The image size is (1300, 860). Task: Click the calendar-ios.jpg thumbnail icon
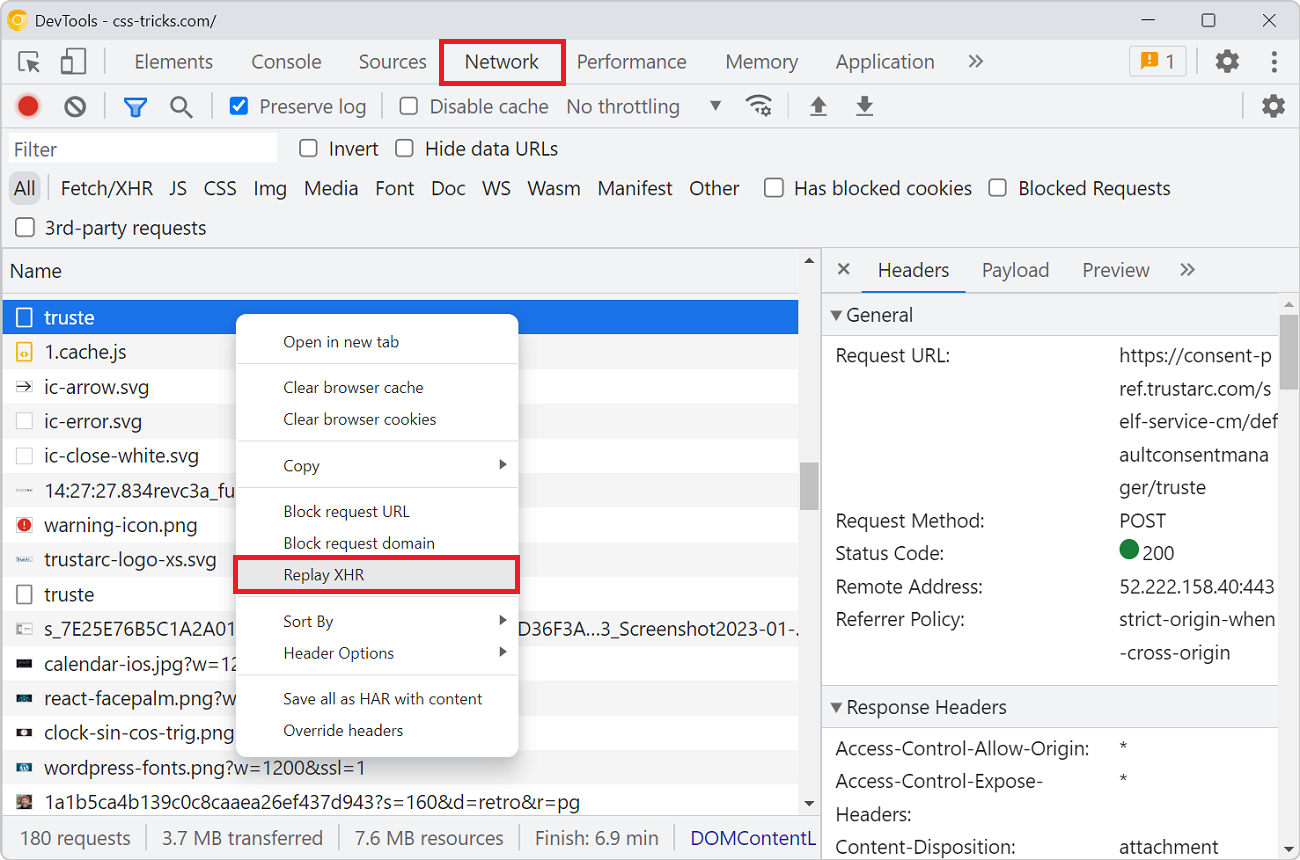[x=24, y=664]
